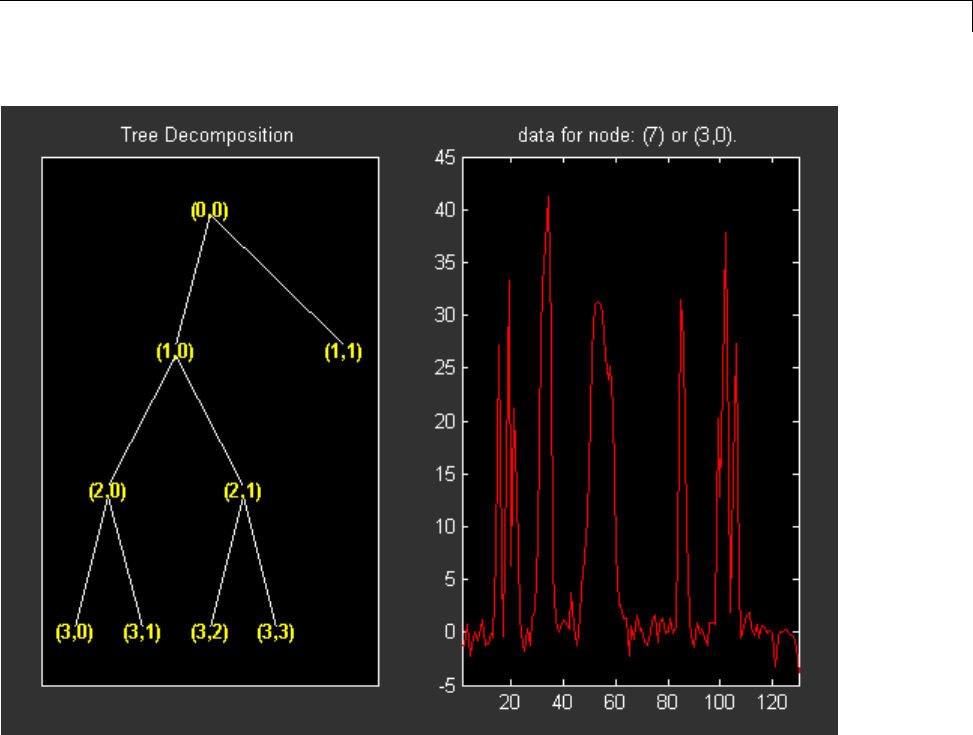Click x-axis tick label 60
The width and height of the screenshot is (973, 735).
(614, 702)
